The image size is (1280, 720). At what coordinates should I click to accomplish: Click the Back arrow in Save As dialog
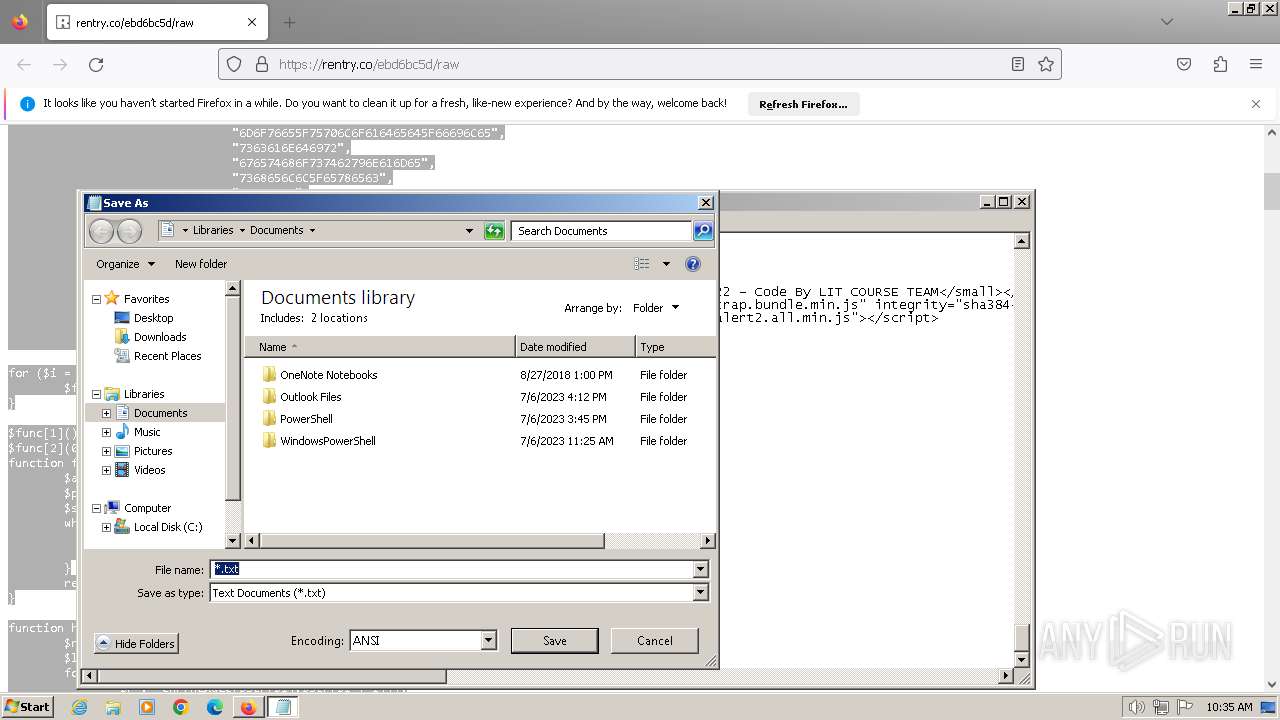101,231
